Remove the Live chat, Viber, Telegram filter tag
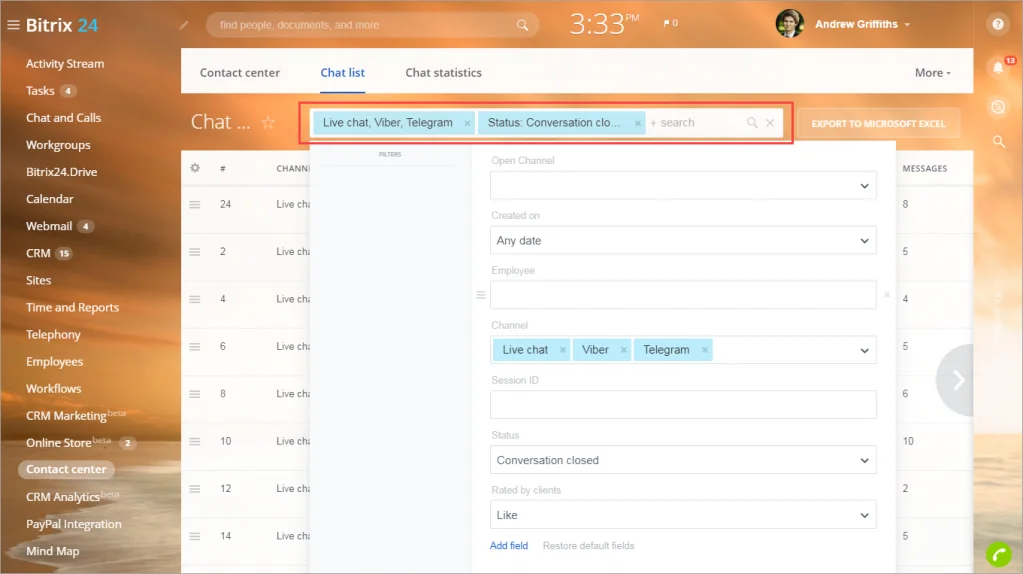 point(467,123)
